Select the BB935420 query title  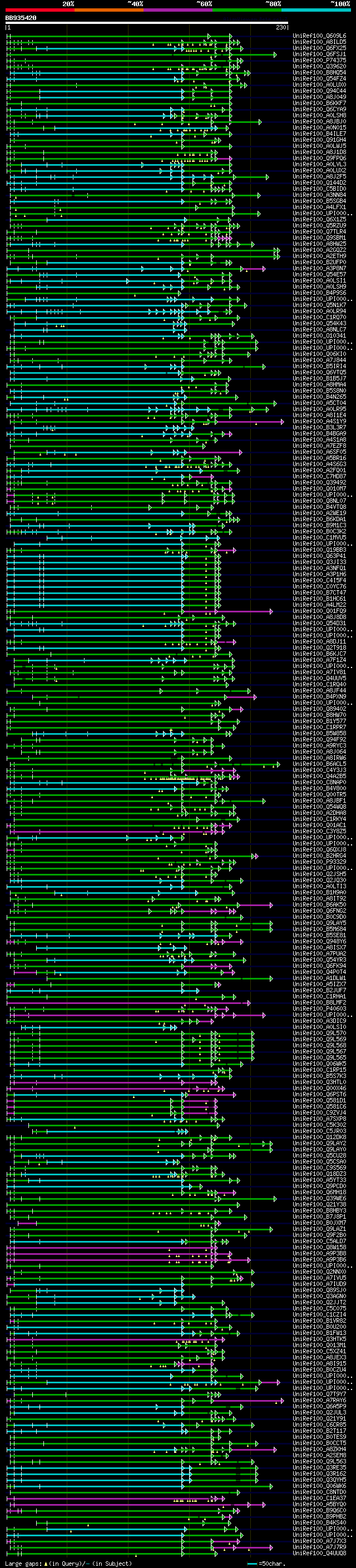point(21,18)
